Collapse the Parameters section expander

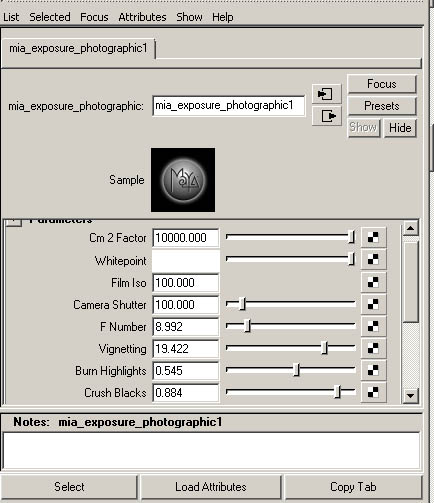[x=14, y=223]
